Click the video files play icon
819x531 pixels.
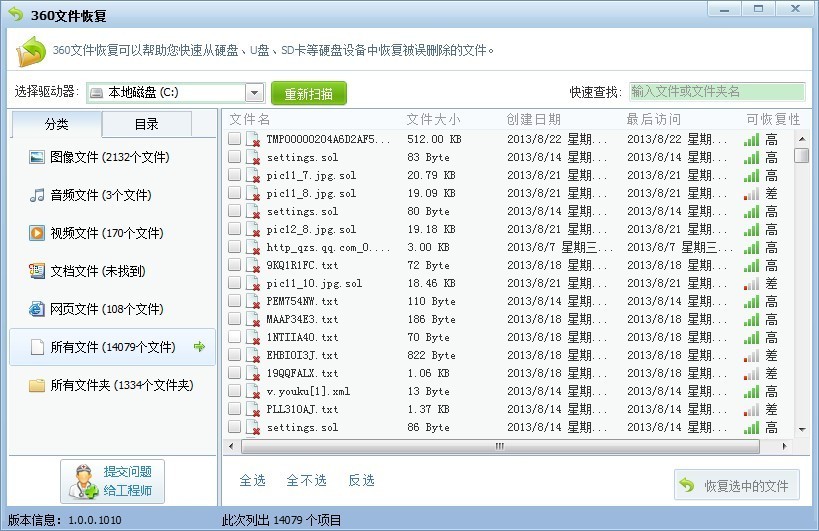tap(37, 233)
